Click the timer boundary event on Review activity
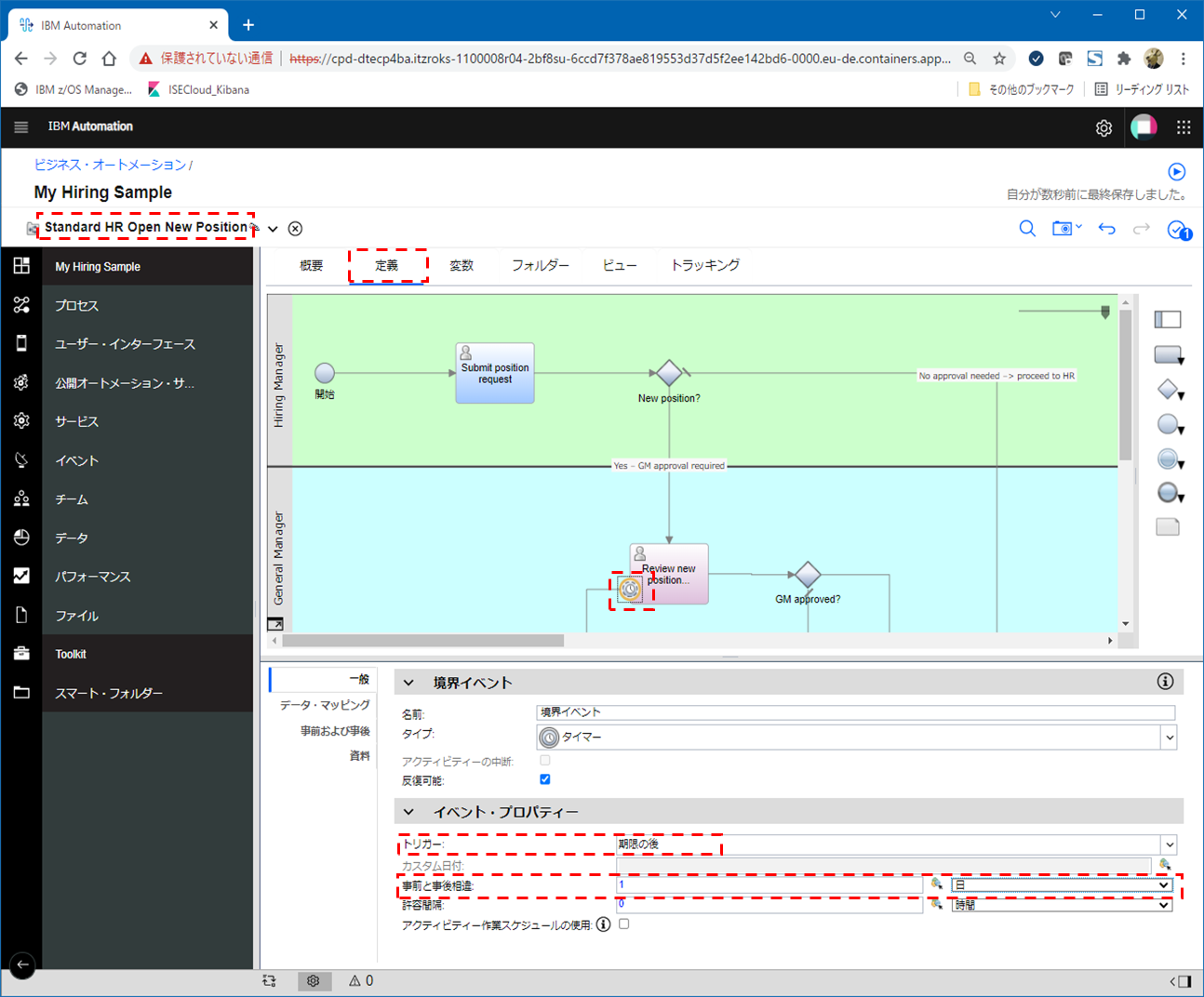Viewport: 1204px width, 997px height. [x=631, y=589]
